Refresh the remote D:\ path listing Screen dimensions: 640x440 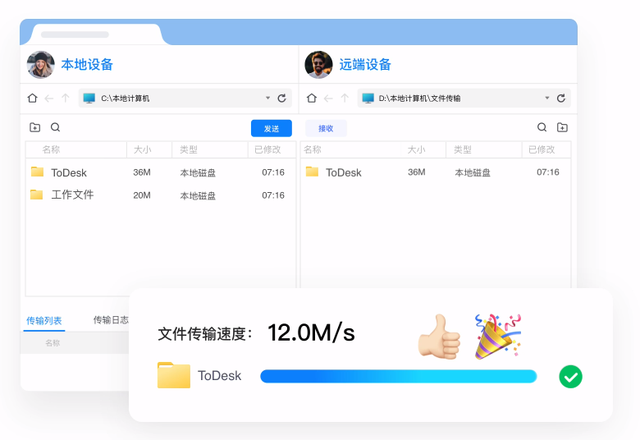[x=561, y=98]
